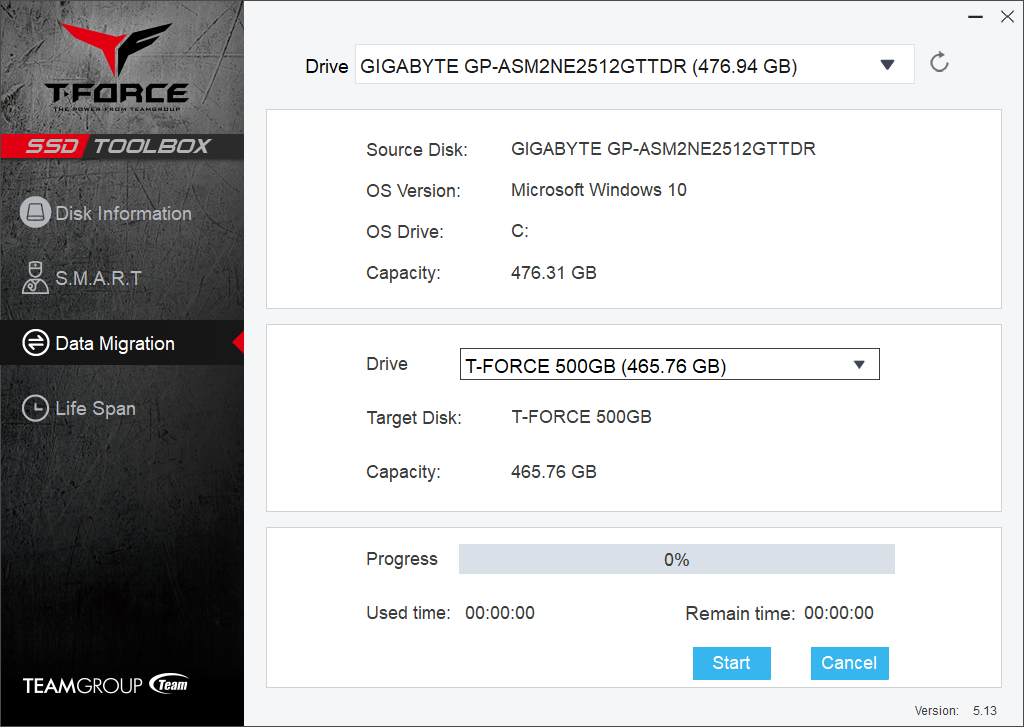Click the S.M.A.R.T doctor icon
1024x727 pixels.
pos(35,278)
